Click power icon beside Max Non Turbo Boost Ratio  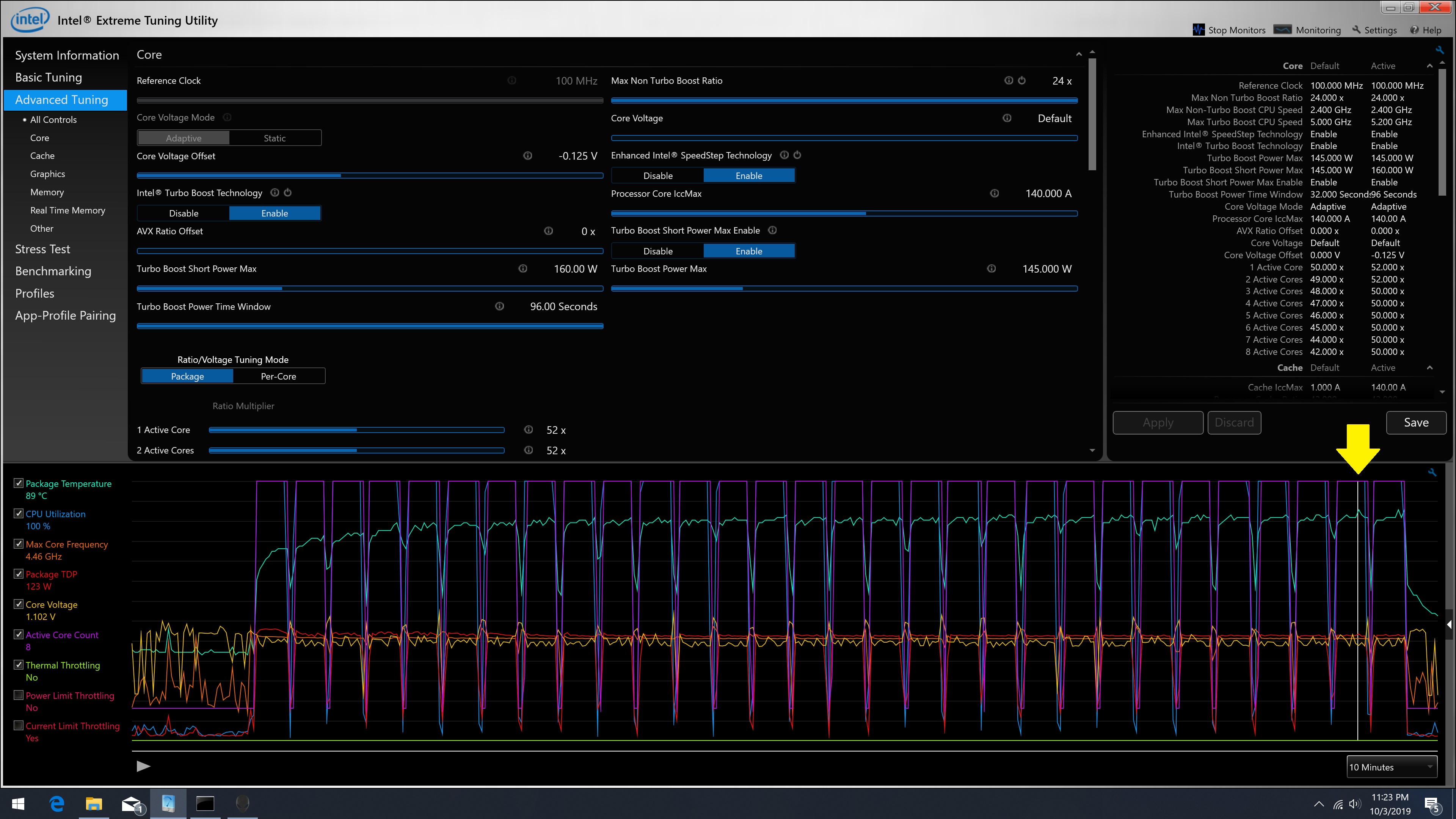pyautogui.click(x=1022, y=80)
